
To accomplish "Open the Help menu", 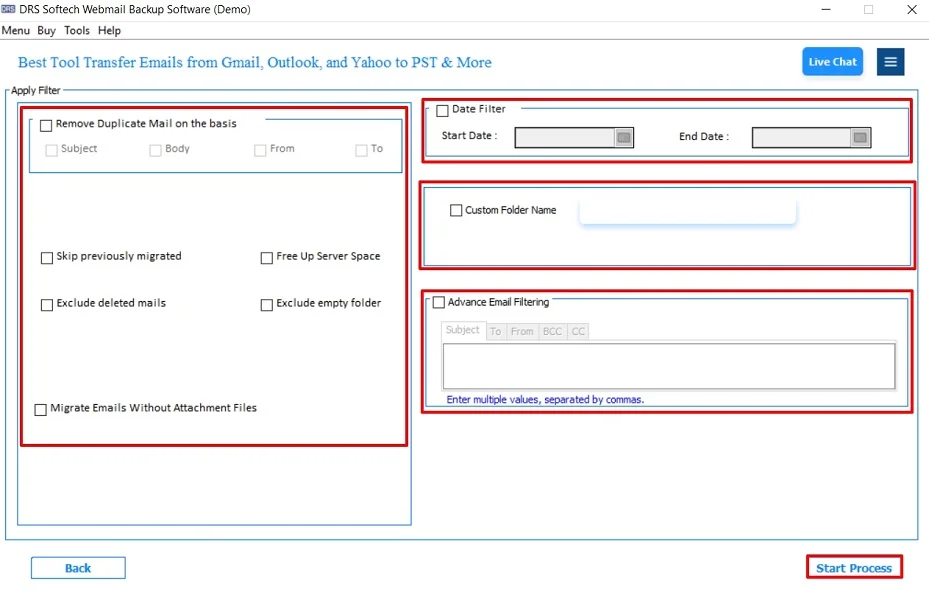I will click(109, 30).
